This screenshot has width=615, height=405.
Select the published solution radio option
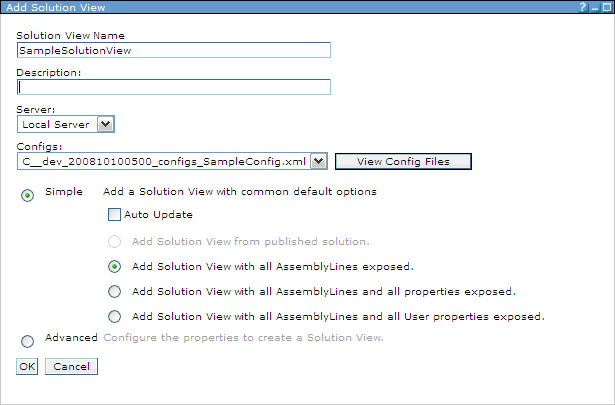[115, 242]
